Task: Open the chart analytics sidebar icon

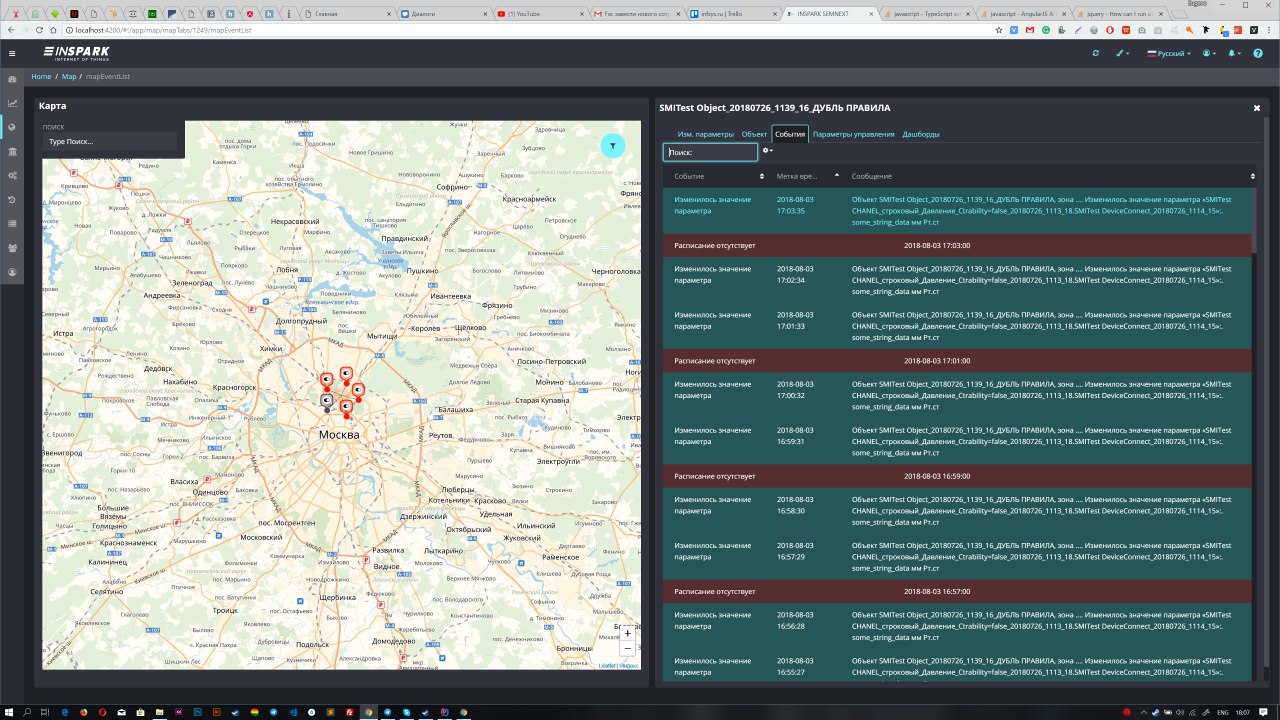Action: (x=12, y=103)
